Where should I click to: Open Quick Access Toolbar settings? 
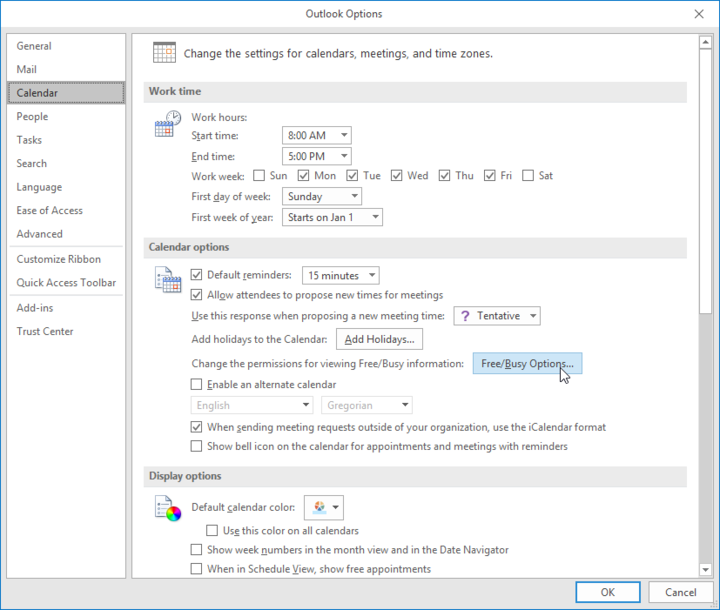click(x=66, y=282)
